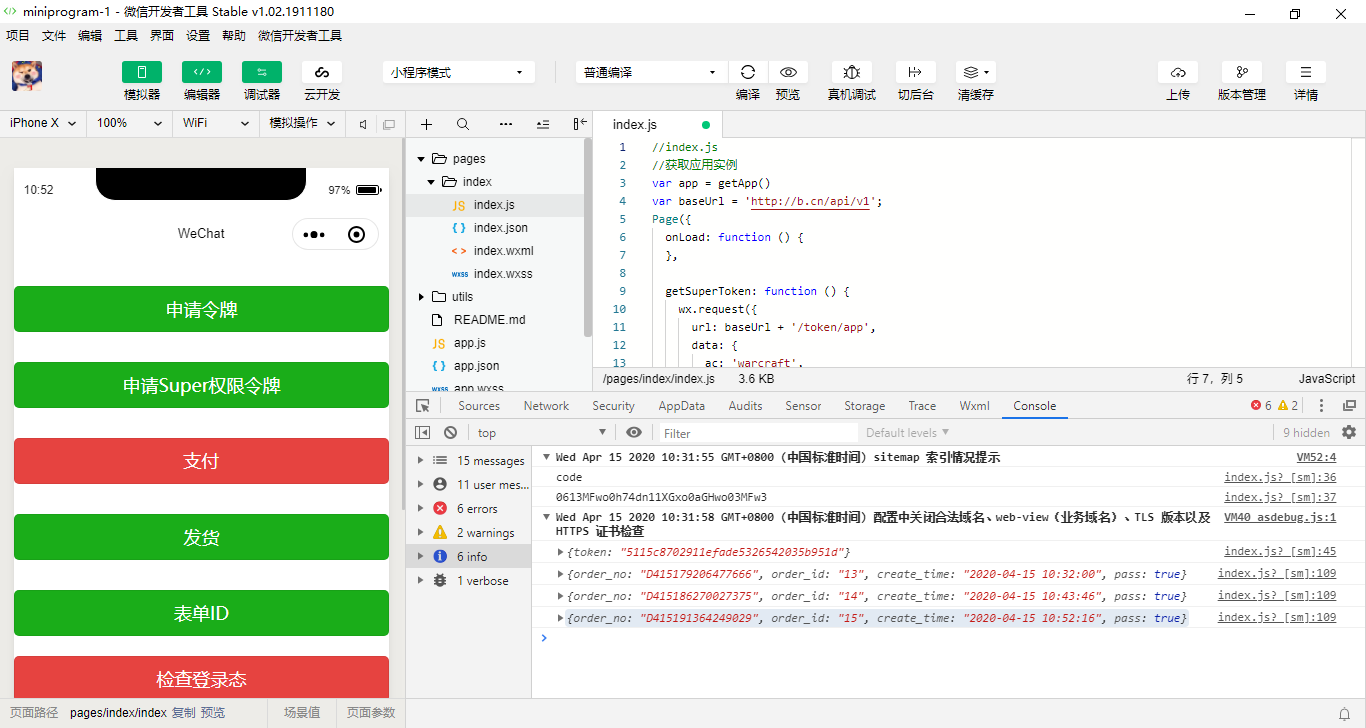Viewport: 1366px width, 728px height.
Task: Click the console Filter input field
Action: point(757,433)
